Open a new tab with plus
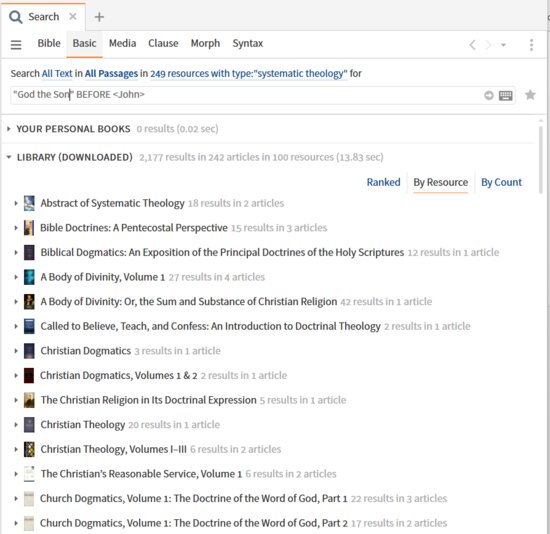Image resolution: width=550 pixels, height=534 pixels. 99,17
